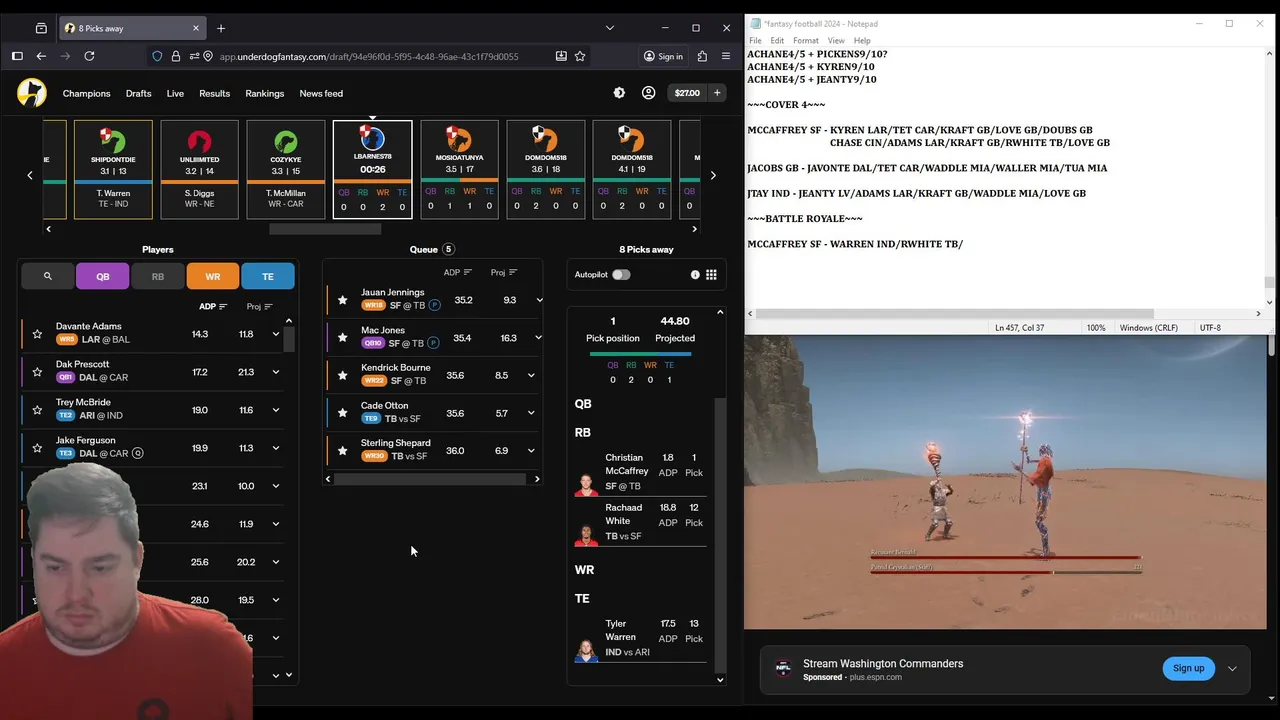Viewport: 1280px width, 720px height.
Task: Filter players by QB
Action: pyautogui.click(x=103, y=276)
